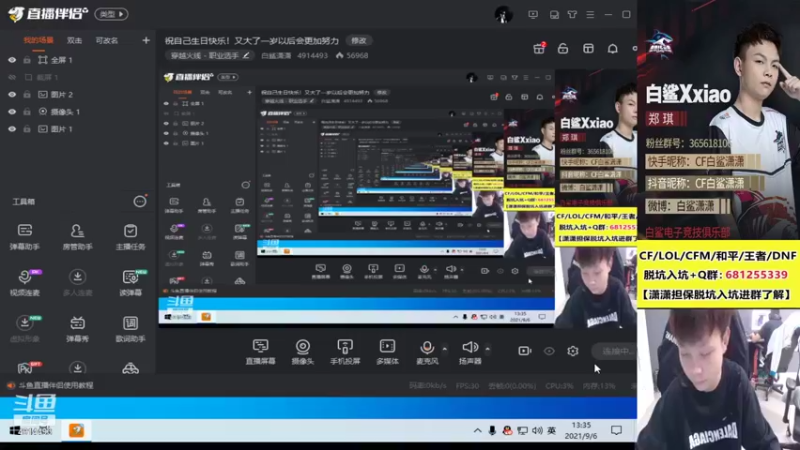Open the 房管助手 tool
The height and width of the screenshot is (450, 800).
click(x=78, y=236)
